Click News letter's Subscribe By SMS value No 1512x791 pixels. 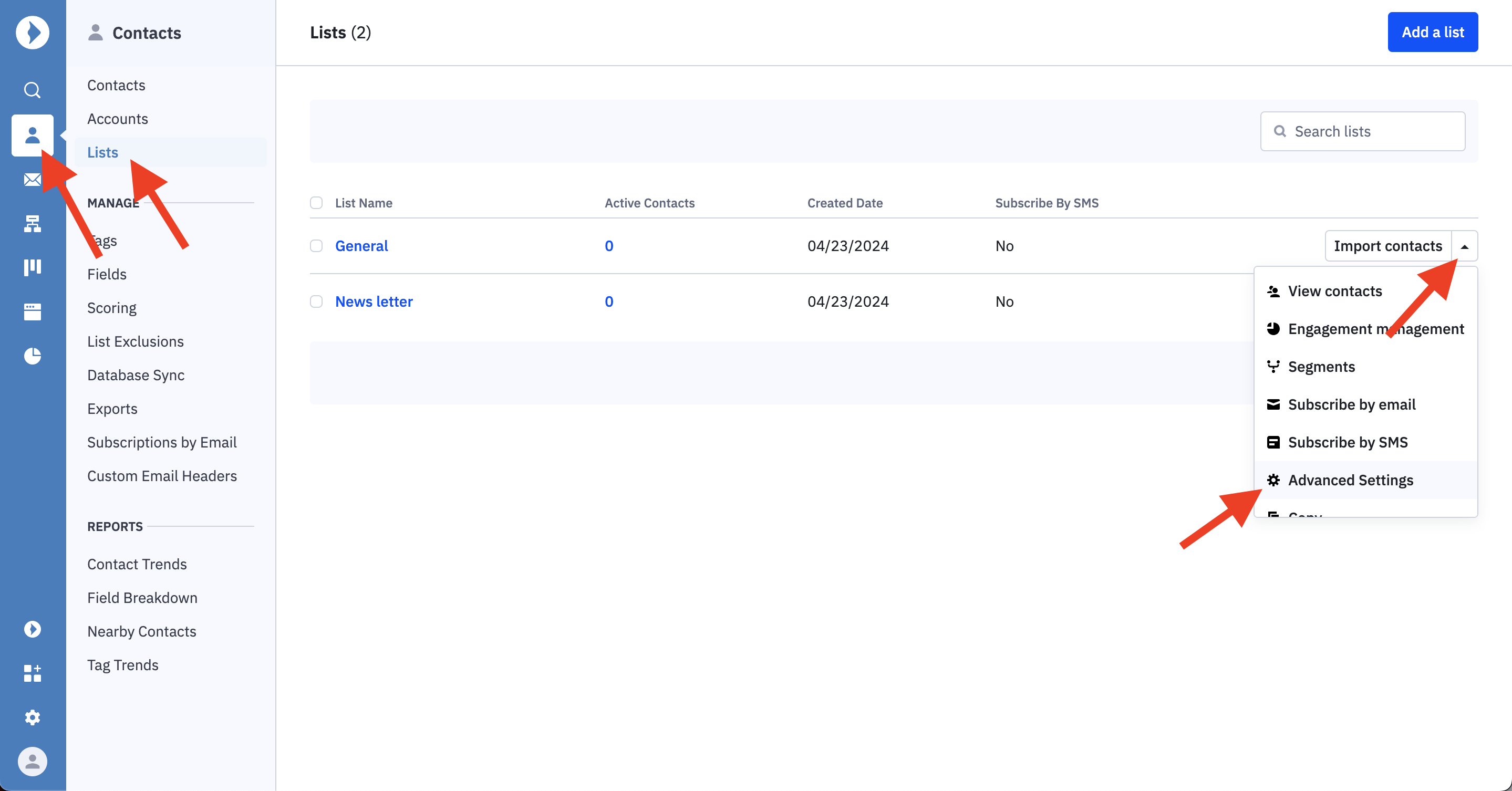1004,301
